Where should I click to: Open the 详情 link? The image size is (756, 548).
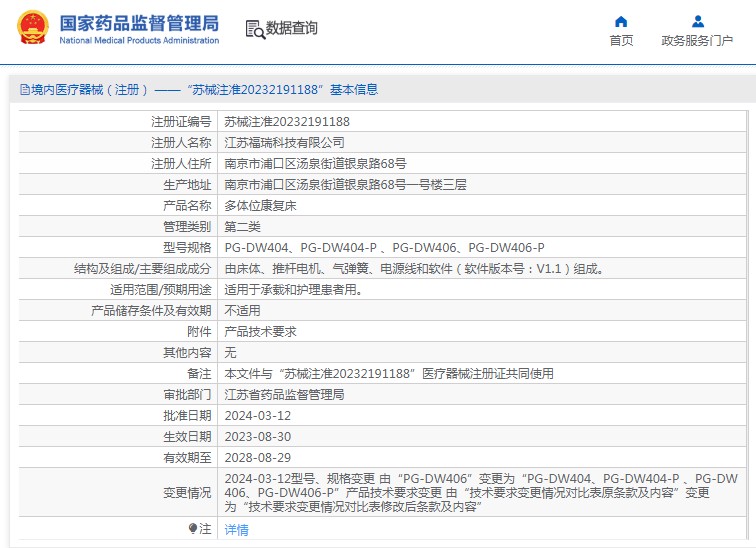click(236, 530)
